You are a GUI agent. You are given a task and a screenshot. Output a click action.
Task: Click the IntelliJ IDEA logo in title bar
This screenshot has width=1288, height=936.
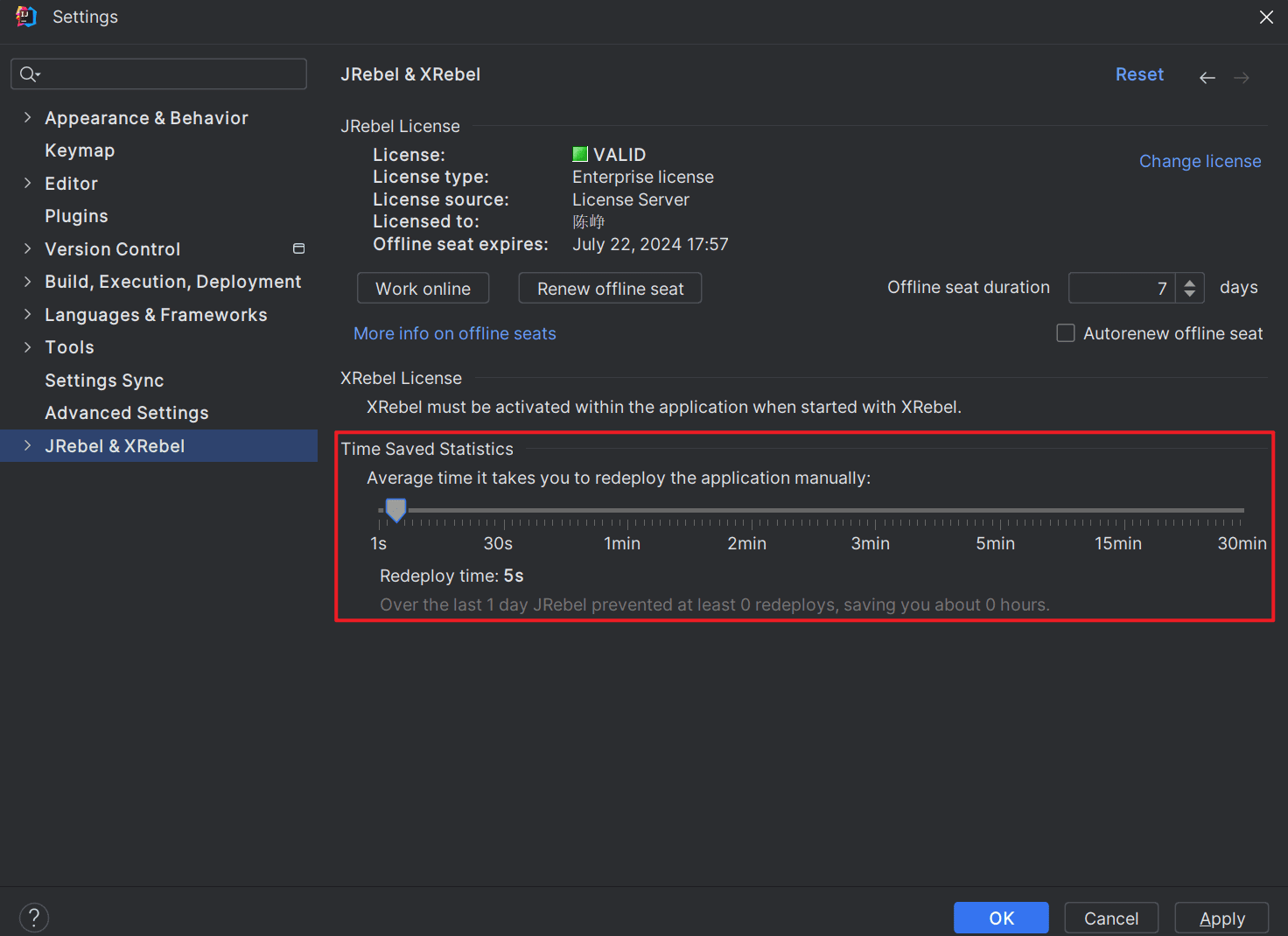pos(26,17)
